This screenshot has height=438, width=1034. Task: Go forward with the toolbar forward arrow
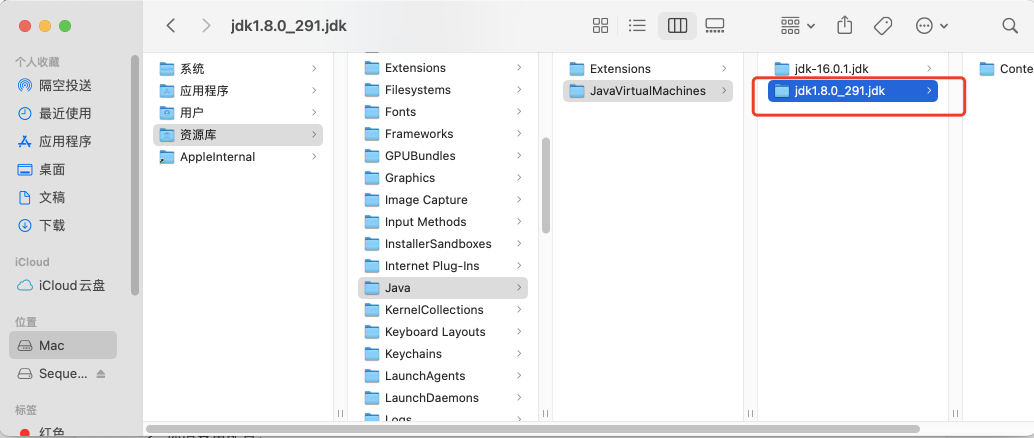(x=206, y=26)
